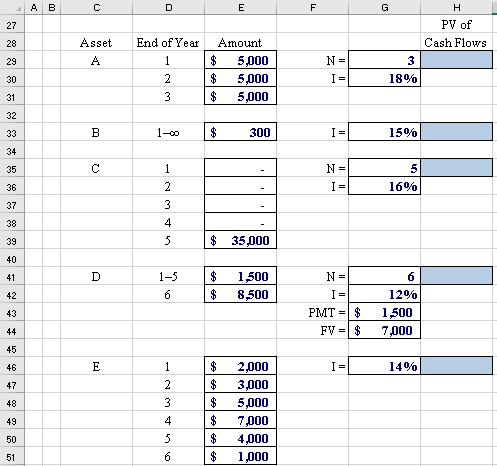This screenshot has height=466, width=497.
Task: Click the 'Amount' heading cell
Action: pos(241,42)
